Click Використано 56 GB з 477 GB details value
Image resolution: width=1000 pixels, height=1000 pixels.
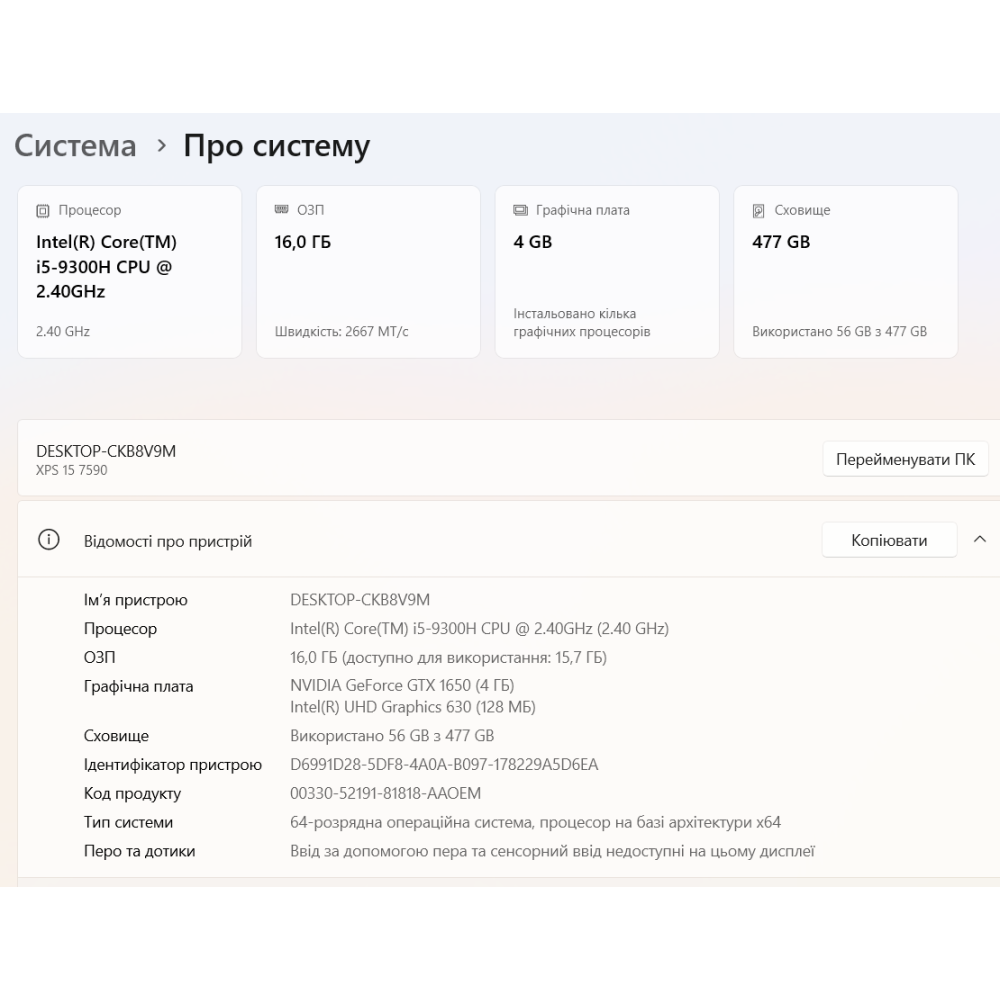392,735
